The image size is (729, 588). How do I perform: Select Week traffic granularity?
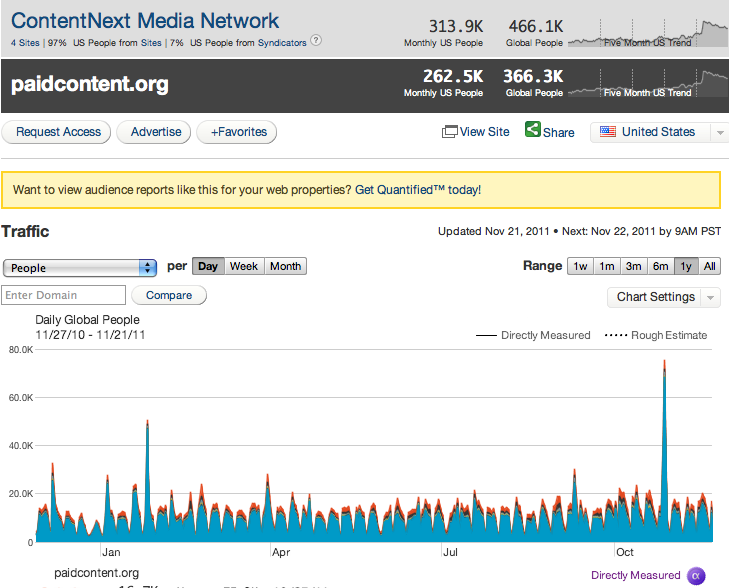point(244,266)
